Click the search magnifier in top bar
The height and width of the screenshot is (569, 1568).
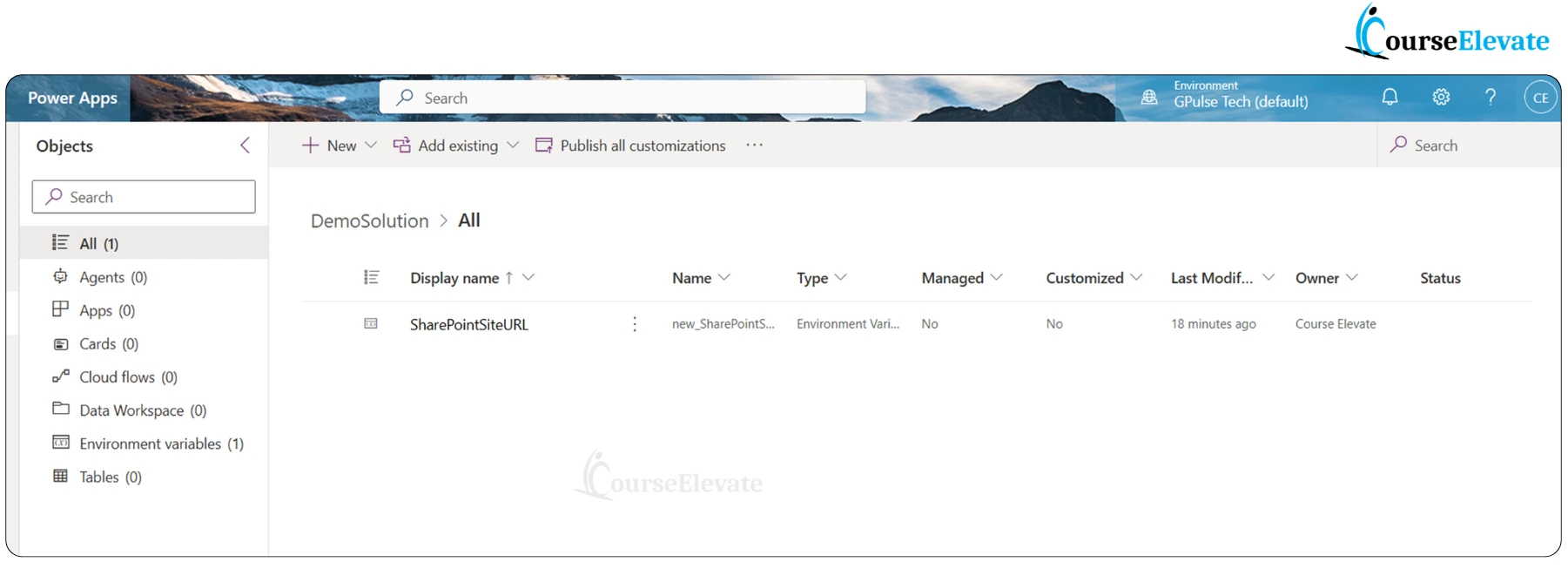405,98
